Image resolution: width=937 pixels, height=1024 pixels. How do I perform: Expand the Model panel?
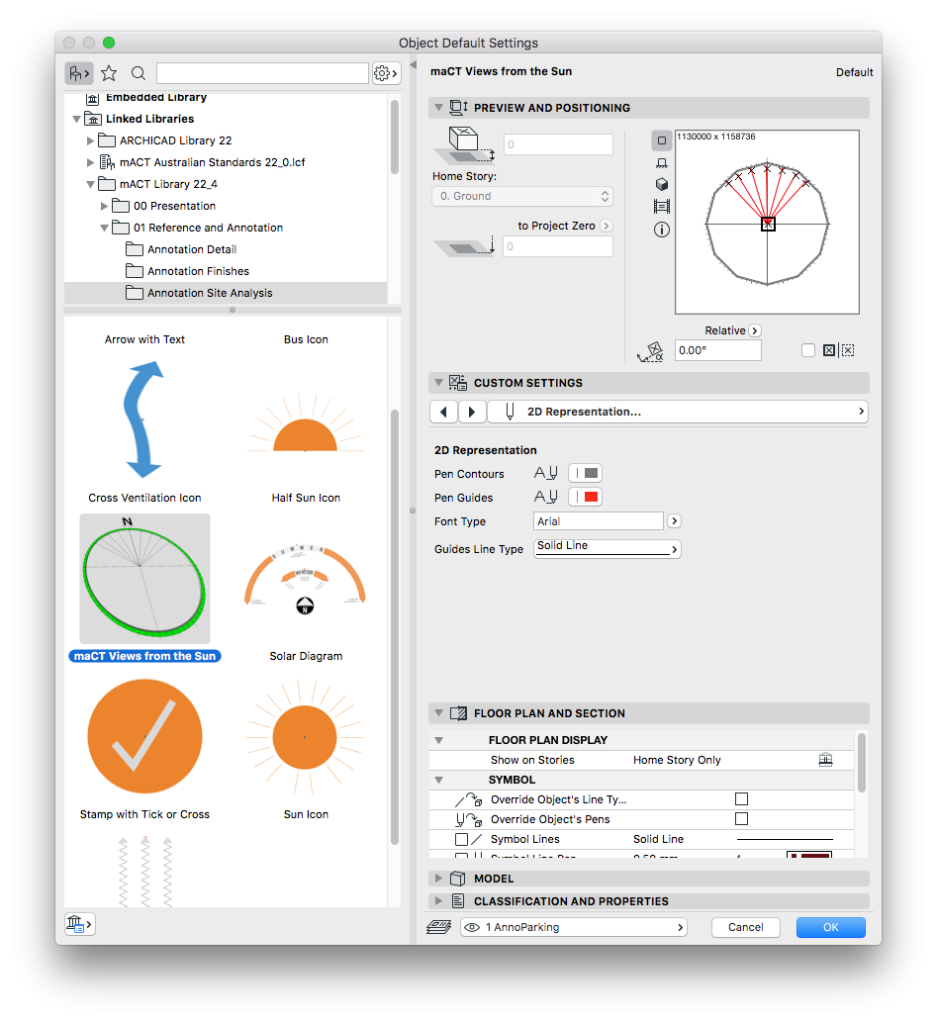pos(439,878)
